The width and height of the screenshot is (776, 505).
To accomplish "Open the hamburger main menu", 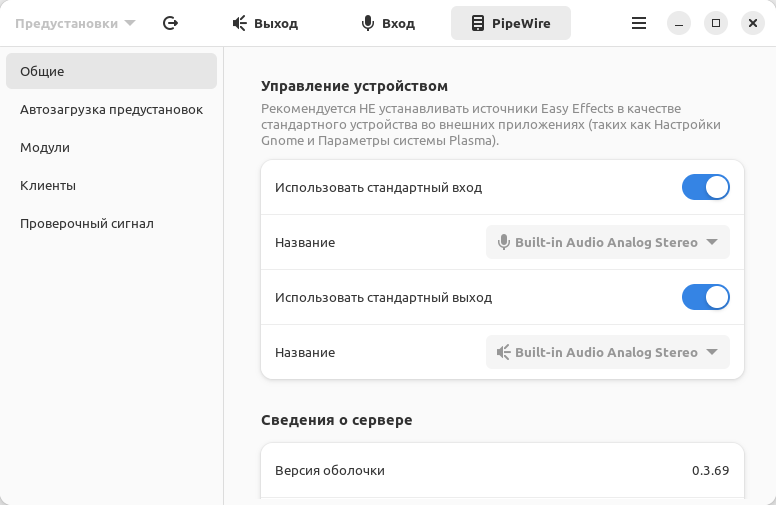I will coord(639,23).
